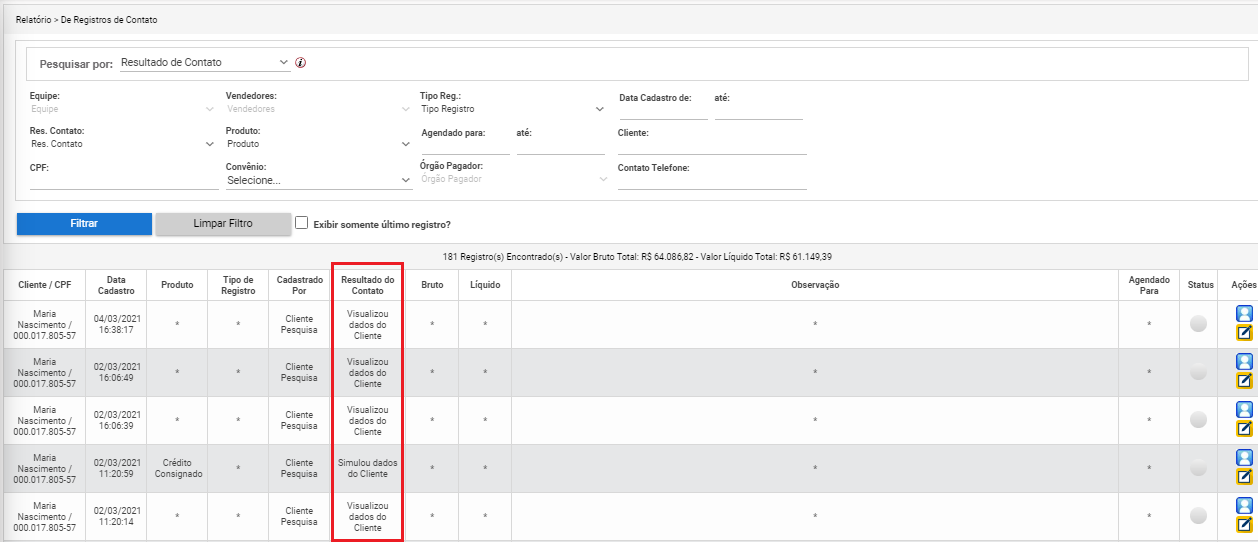Expand the Res. Contato dropdown
Screen dimensions: 1258x542
(x=122, y=144)
